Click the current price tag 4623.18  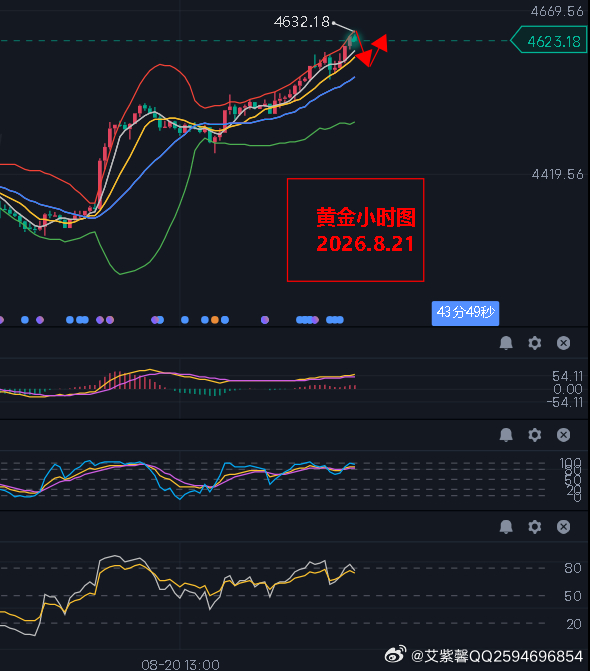[x=549, y=41]
